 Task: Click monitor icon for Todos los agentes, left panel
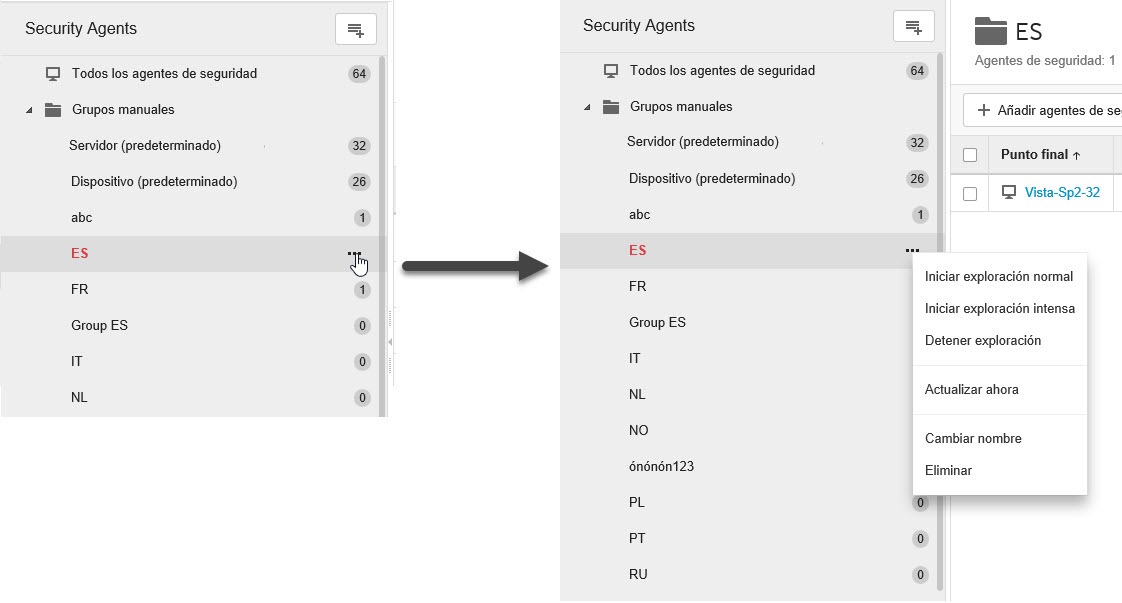point(53,74)
